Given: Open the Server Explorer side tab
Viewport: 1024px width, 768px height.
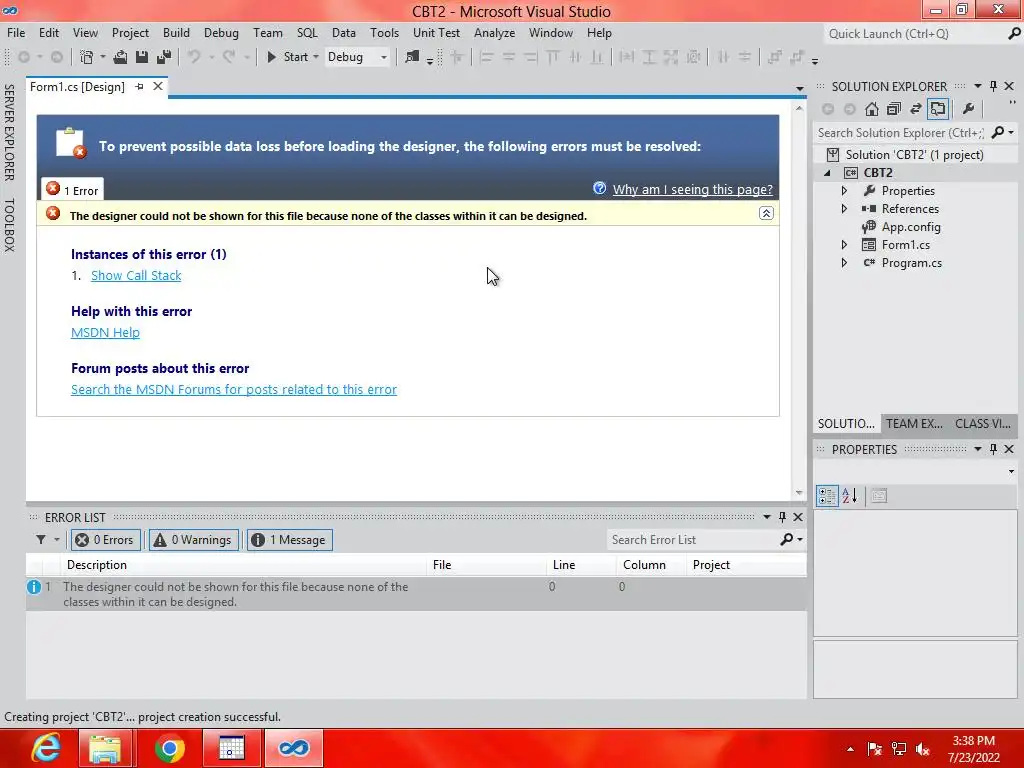Looking at the screenshot, I should 9,132.
